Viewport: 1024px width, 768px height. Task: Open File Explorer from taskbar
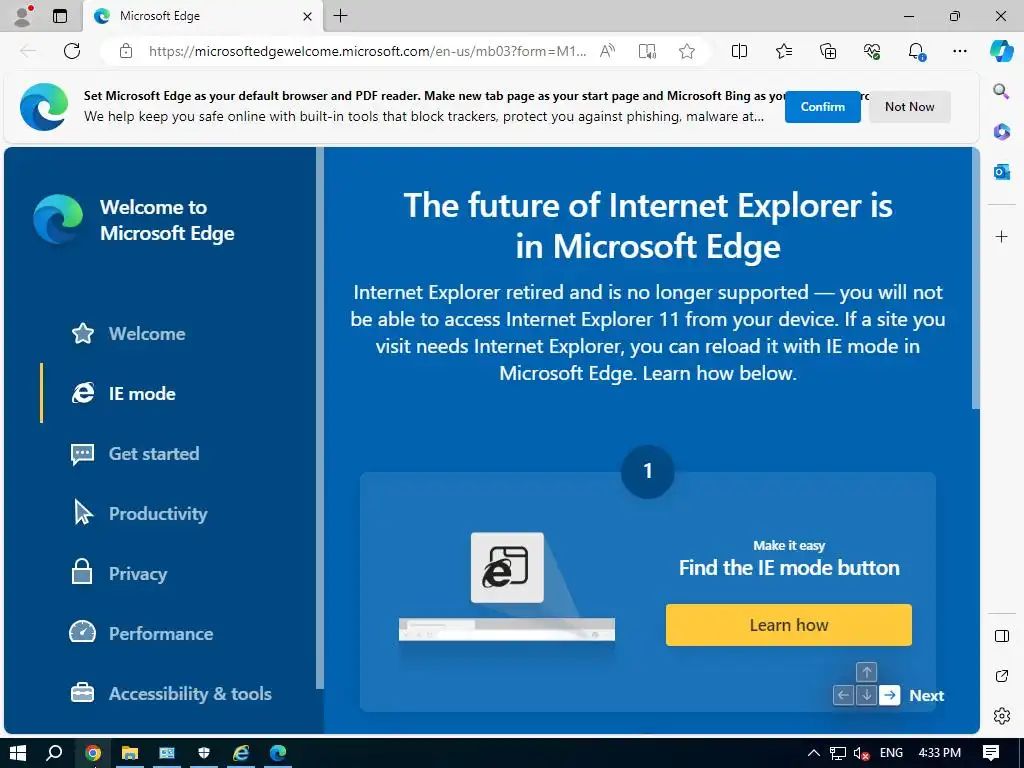tap(129, 753)
